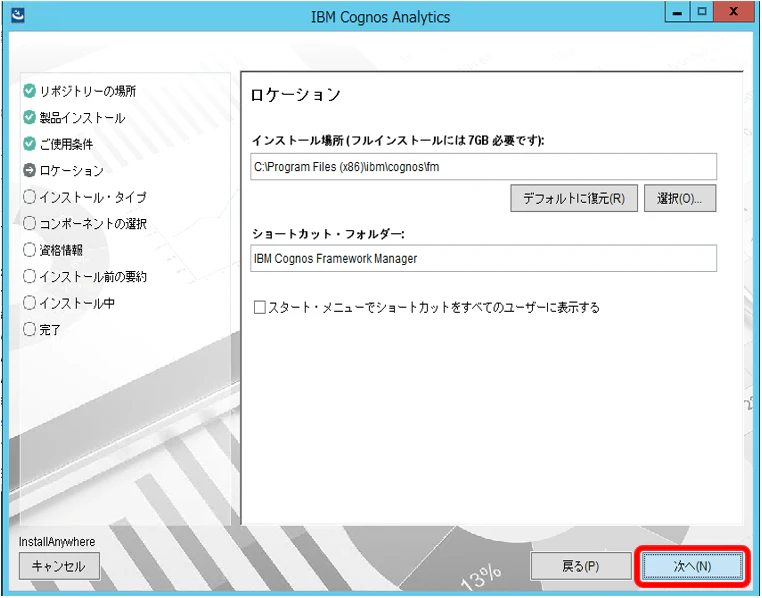Image resolution: width=762 pixels, height=598 pixels.
Task: Select the インストール前の要約 step label
Action: pos(93,276)
